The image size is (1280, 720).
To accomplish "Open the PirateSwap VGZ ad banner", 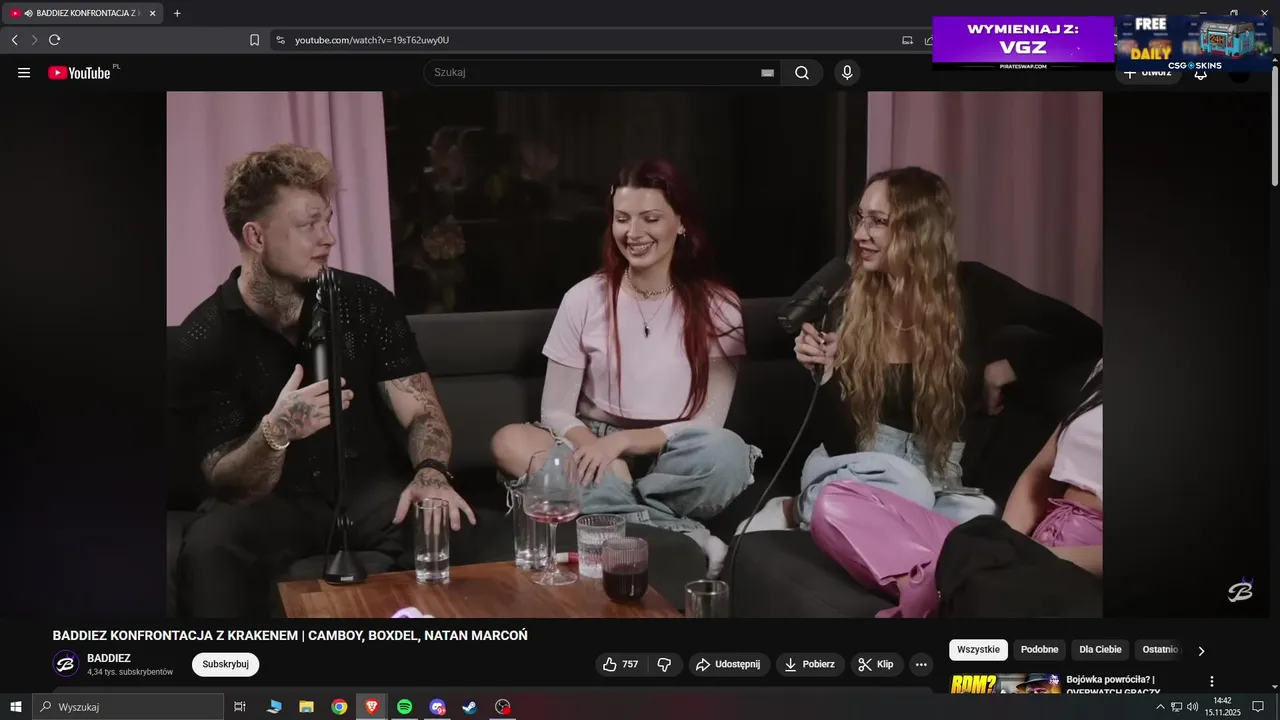I will pyautogui.click(x=1023, y=43).
